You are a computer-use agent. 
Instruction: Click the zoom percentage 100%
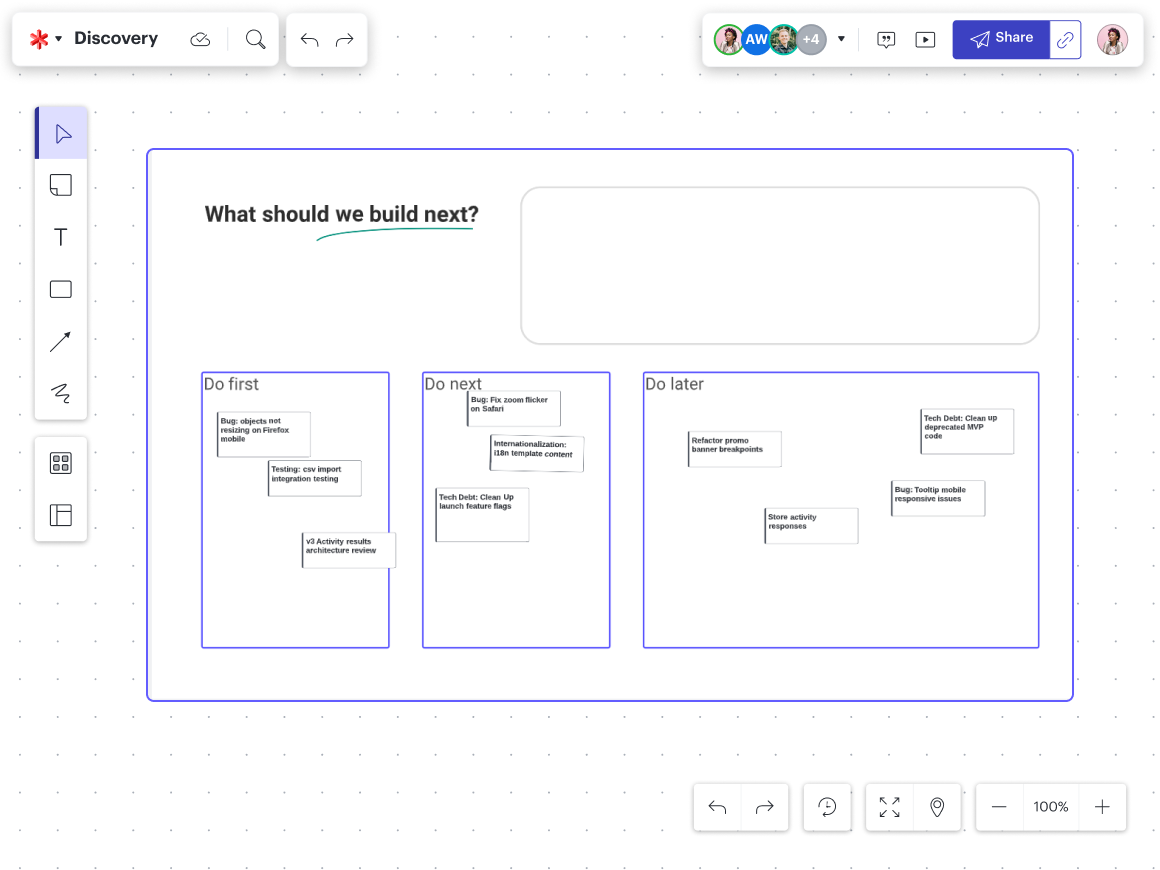pos(1051,807)
